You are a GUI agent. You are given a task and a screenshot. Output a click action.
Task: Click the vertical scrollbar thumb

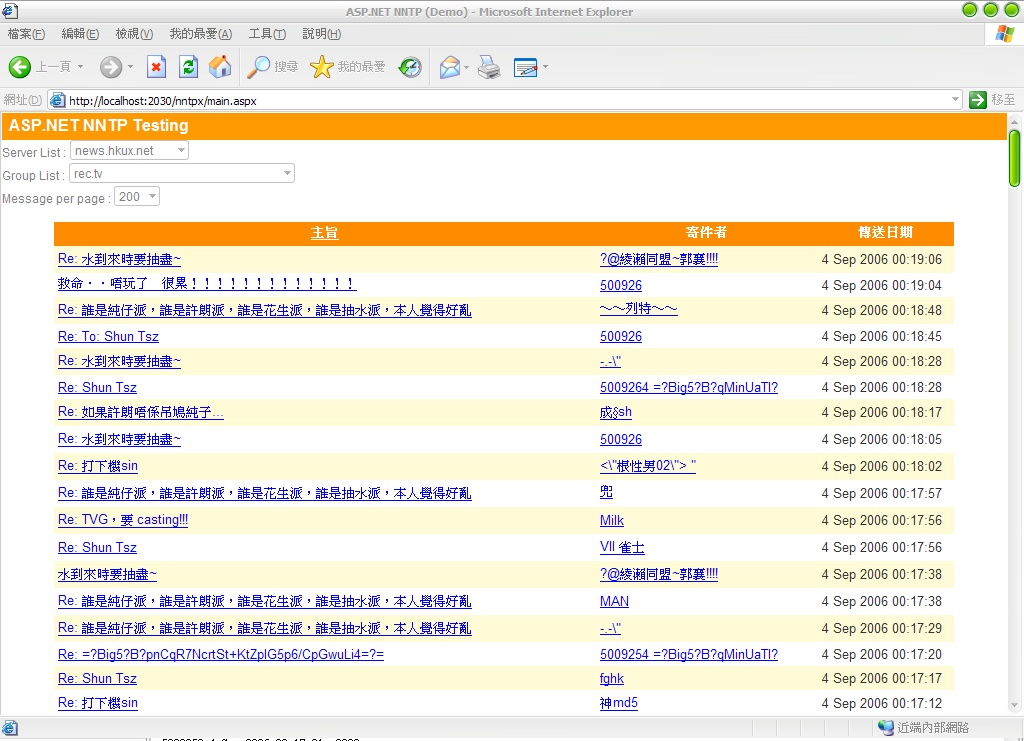click(x=1014, y=159)
